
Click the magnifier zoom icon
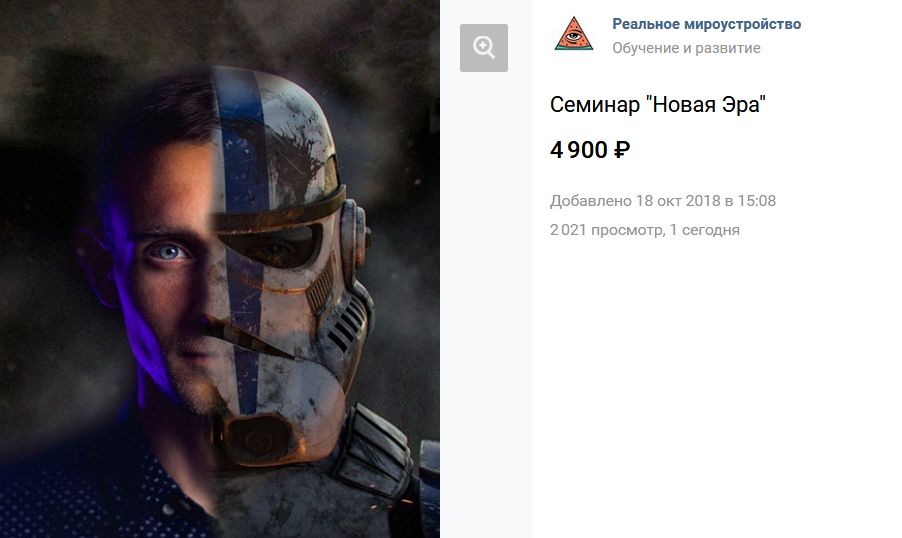[x=484, y=48]
